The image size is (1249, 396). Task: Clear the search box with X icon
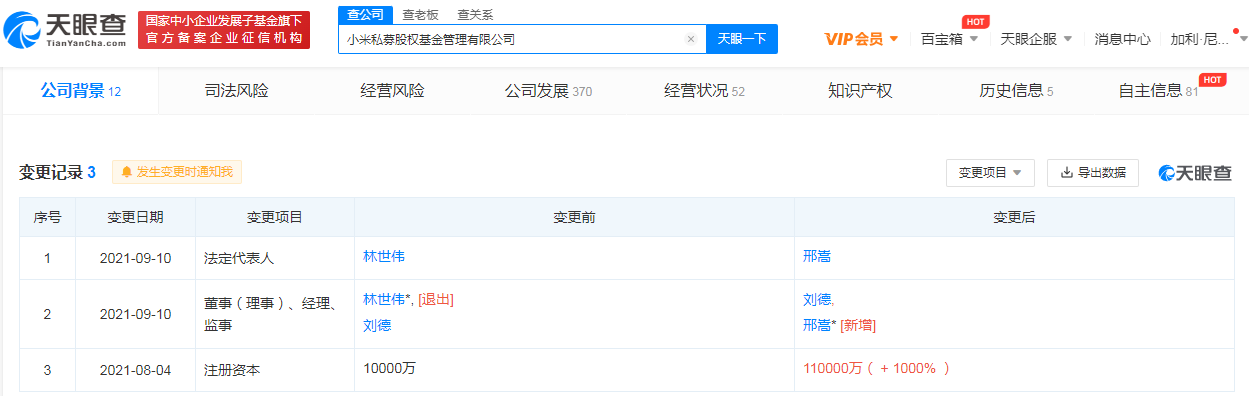[x=690, y=39]
